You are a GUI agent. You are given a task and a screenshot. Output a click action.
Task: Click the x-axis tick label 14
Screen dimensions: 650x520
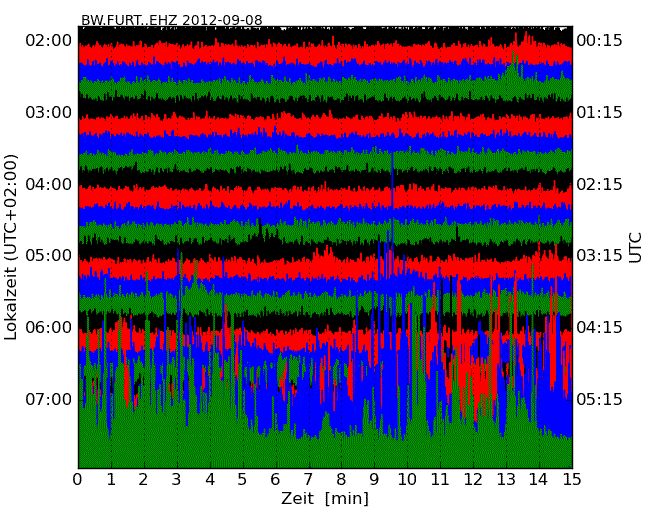539,480
